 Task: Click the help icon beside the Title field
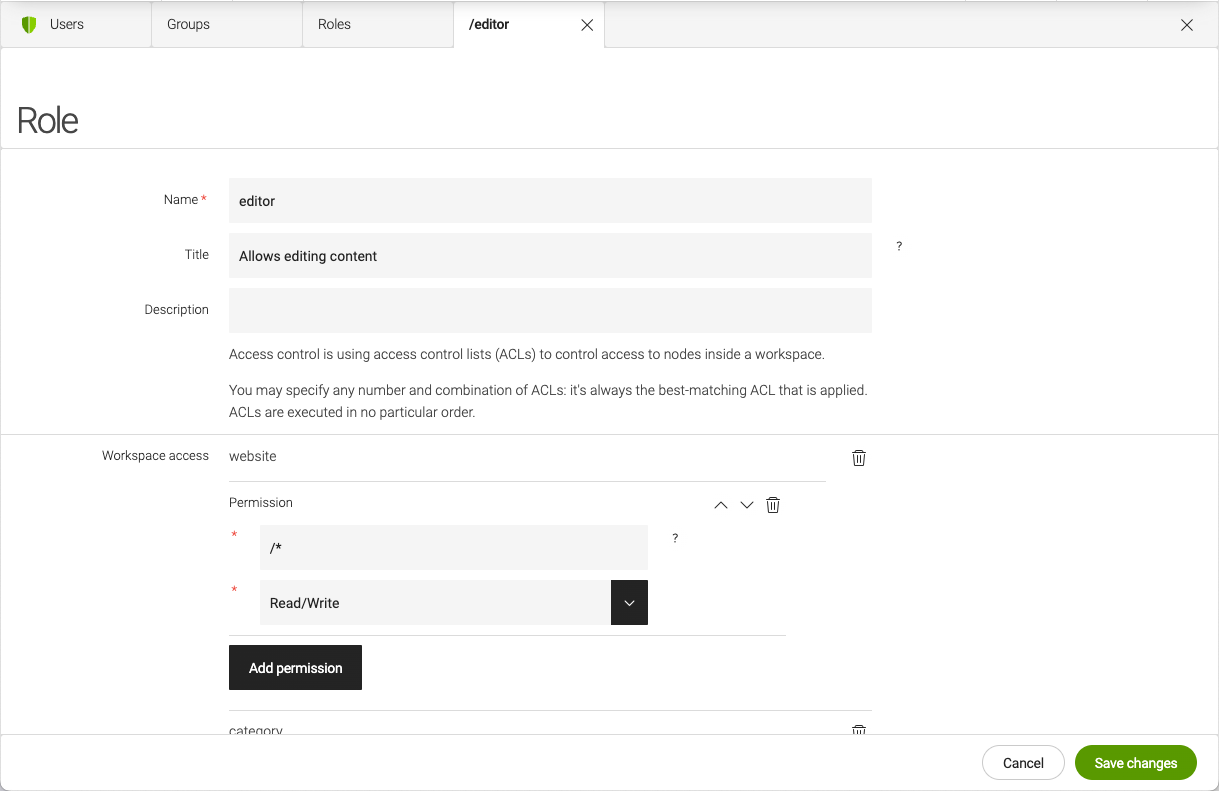(x=899, y=246)
